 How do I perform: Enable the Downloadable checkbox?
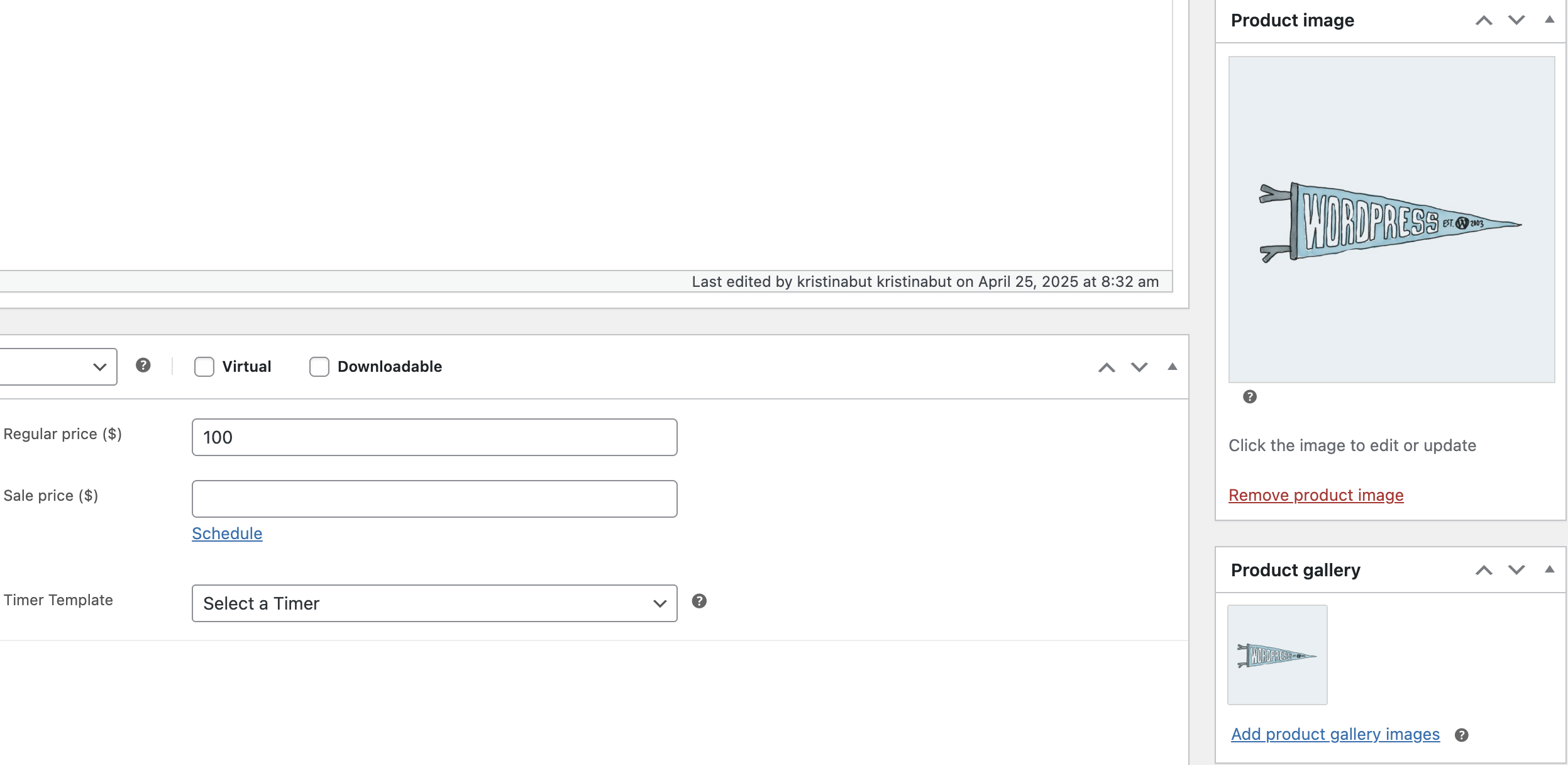tap(319, 367)
